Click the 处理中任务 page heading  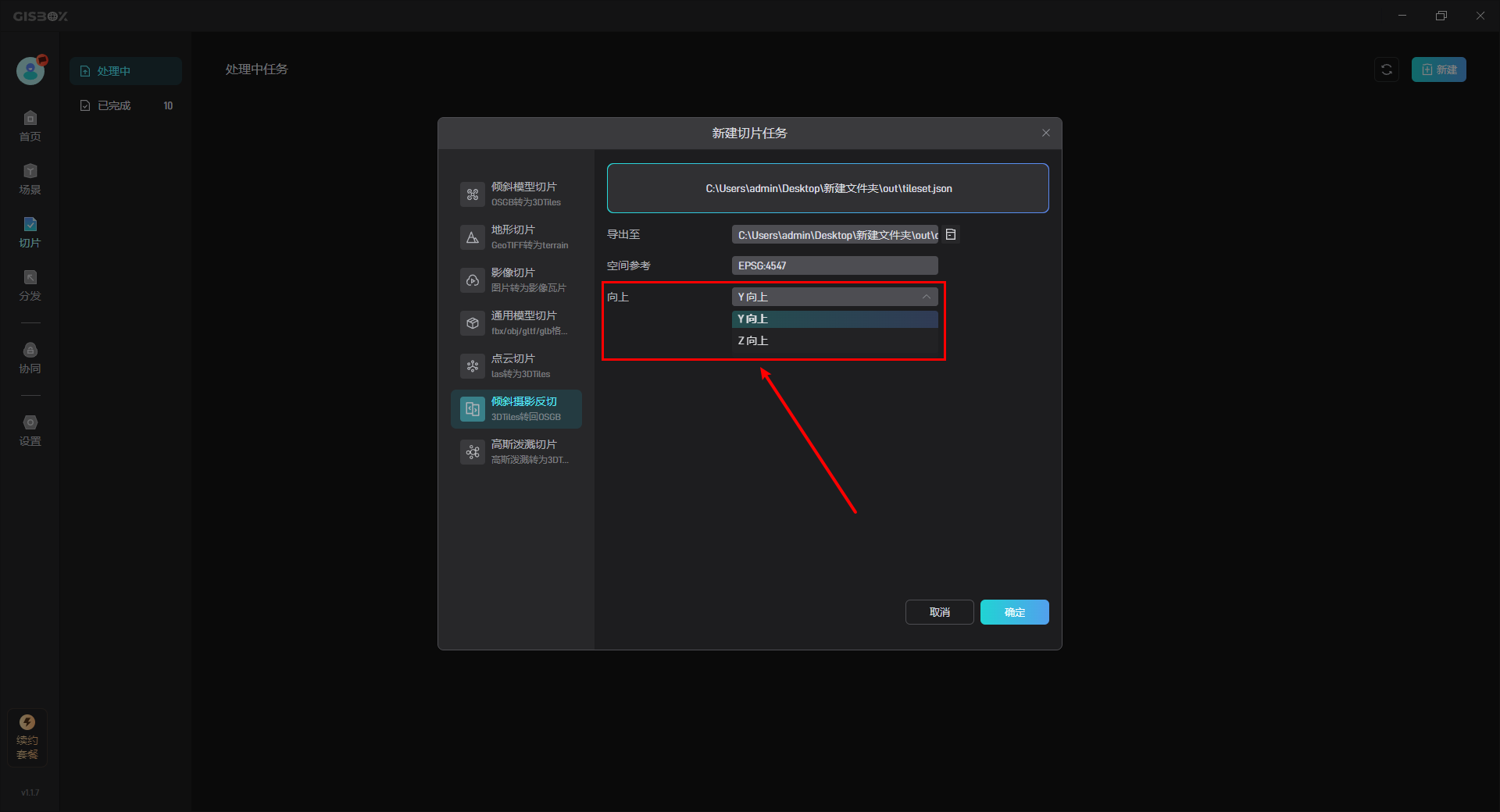coord(256,69)
